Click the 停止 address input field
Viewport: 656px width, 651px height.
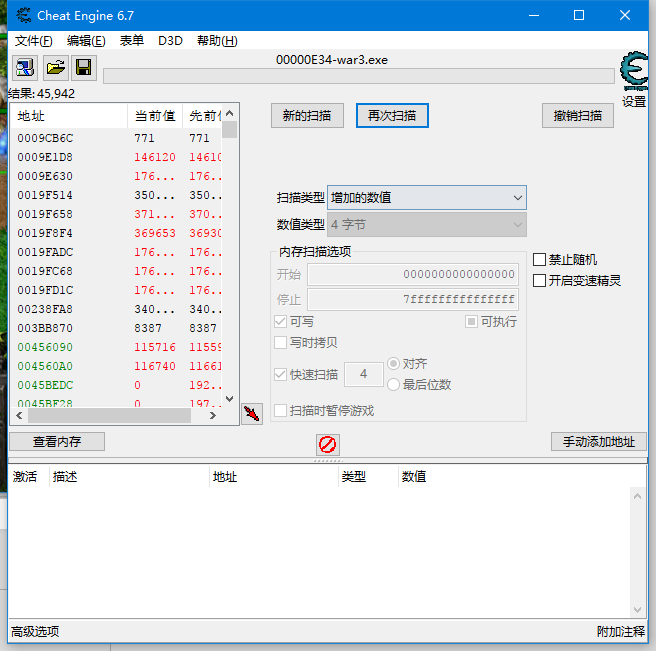[x=413, y=299]
